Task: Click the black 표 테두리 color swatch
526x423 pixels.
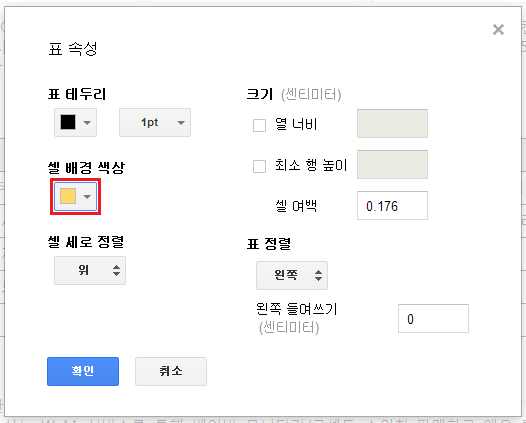Action: (x=68, y=122)
